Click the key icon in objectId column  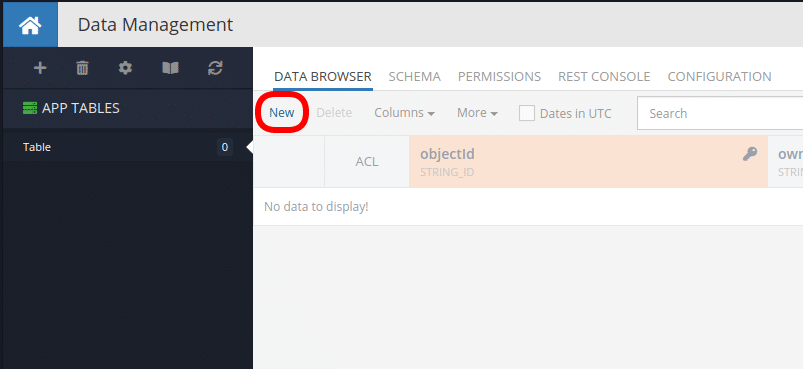[750, 154]
